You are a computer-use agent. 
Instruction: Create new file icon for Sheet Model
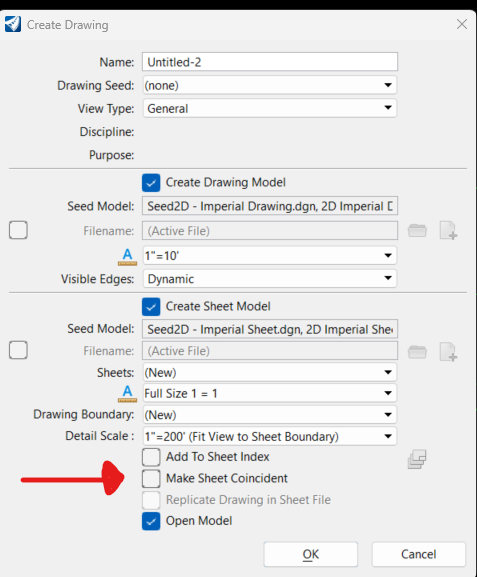coord(448,351)
